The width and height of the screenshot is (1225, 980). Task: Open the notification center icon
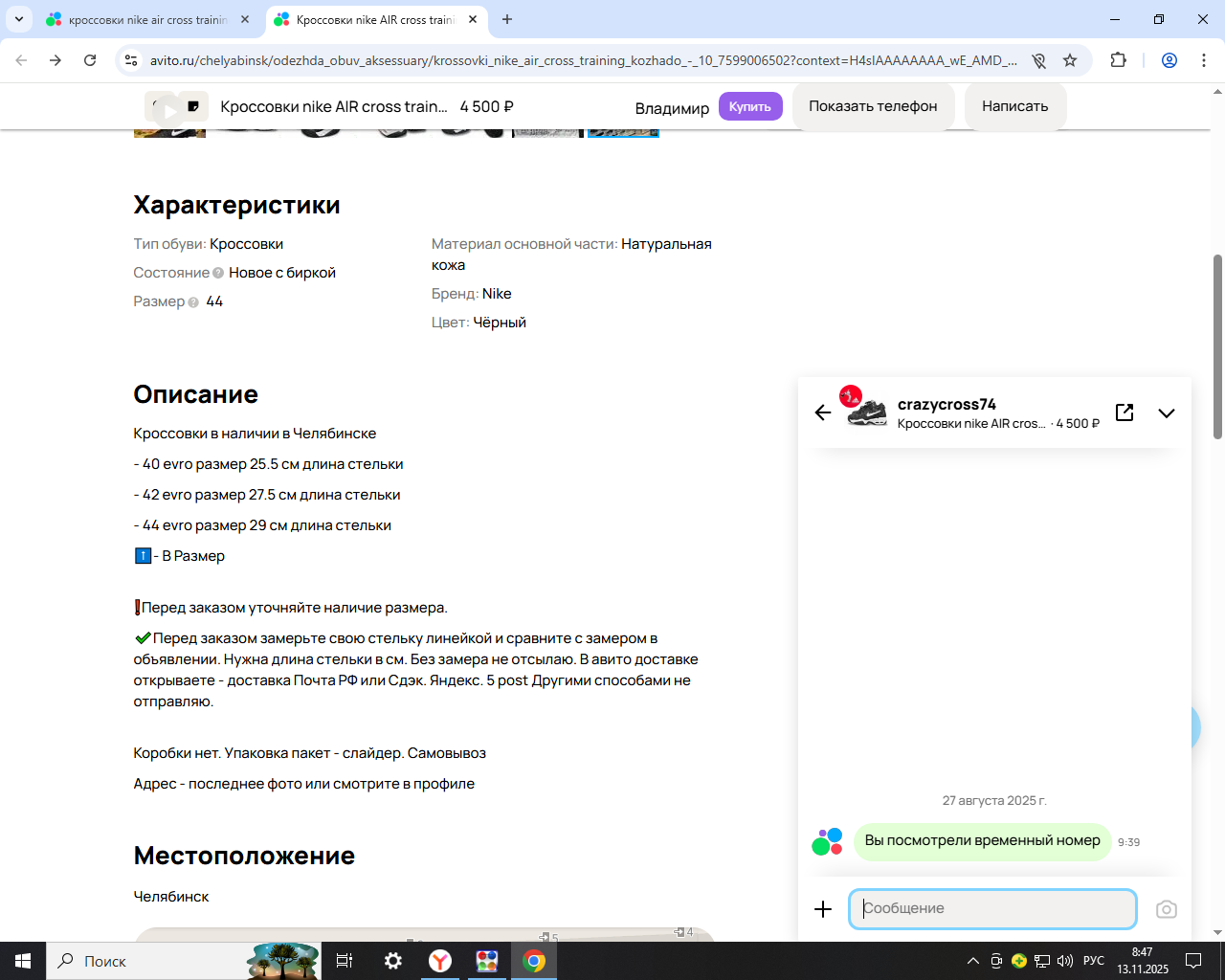[1193, 961]
